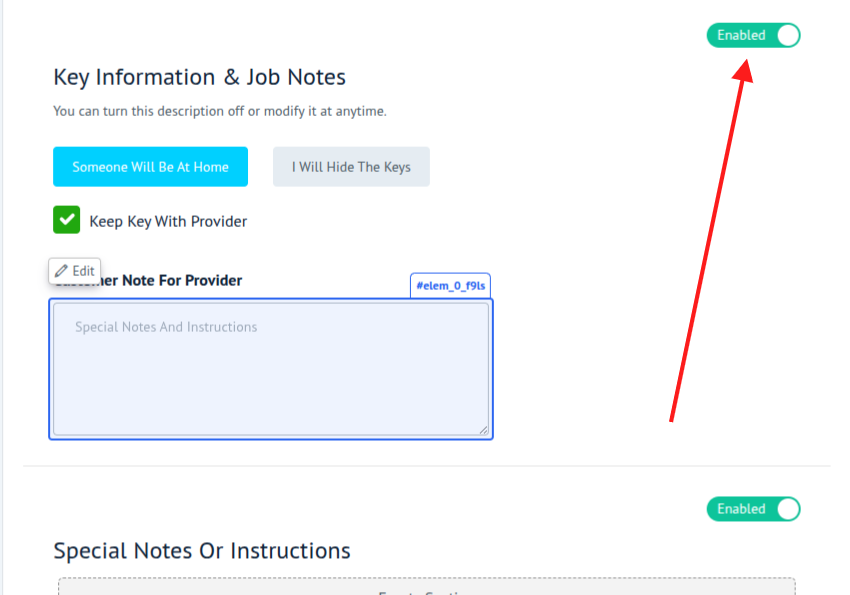This screenshot has height=595, width=850.
Task: Click the description text about turning off
Action: tap(219, 111)
